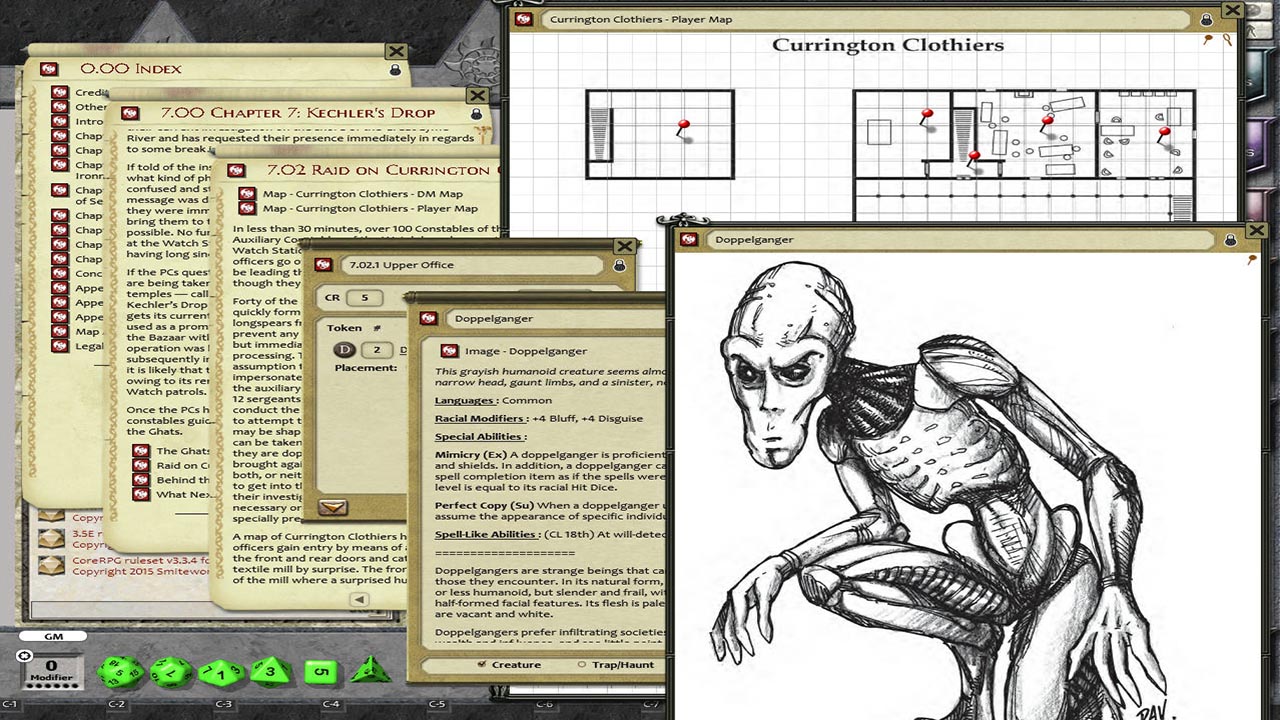Click the lock icon on Upper Office window

[619, 265]
